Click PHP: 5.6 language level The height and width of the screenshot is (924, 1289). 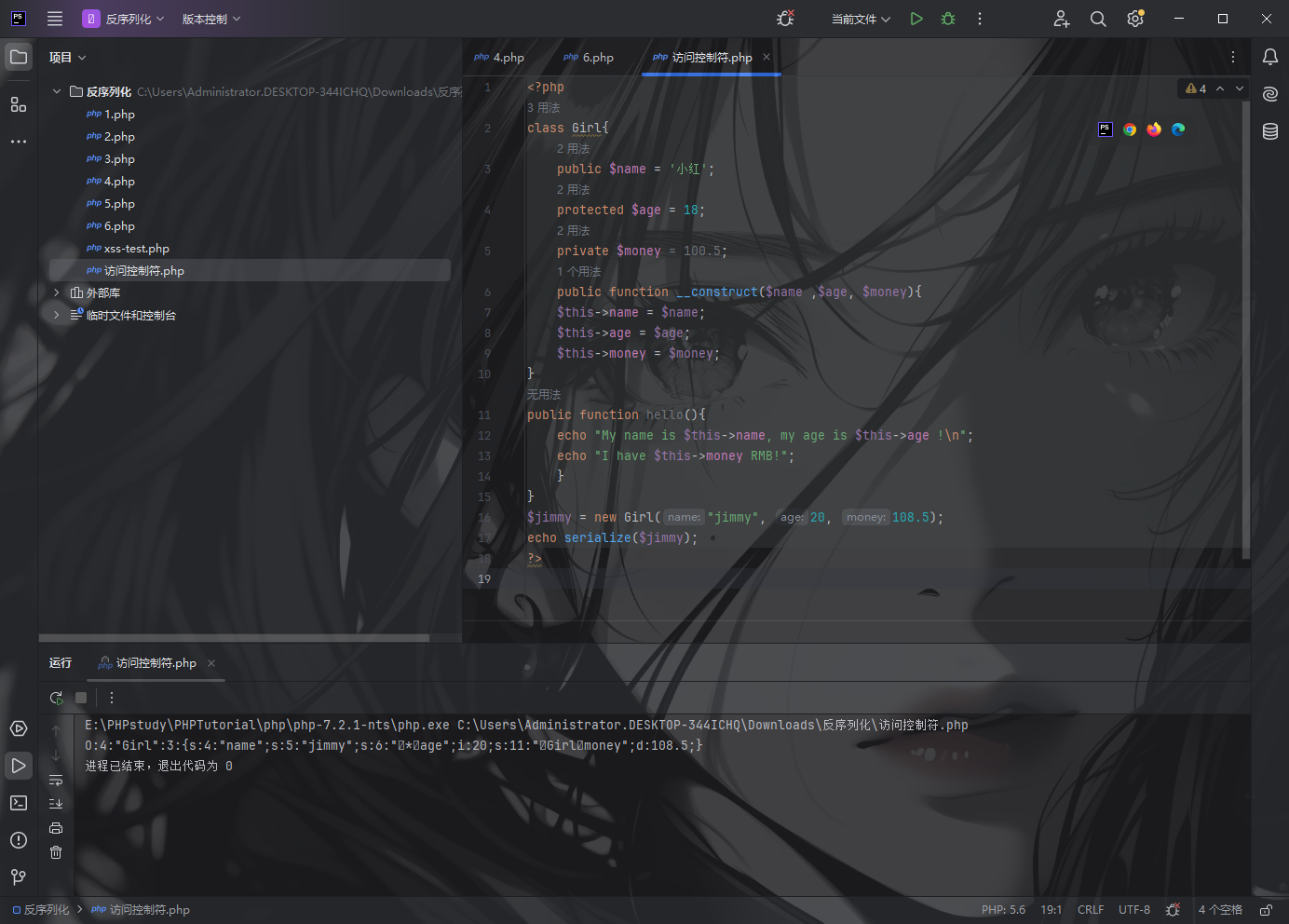point(1003,910)
